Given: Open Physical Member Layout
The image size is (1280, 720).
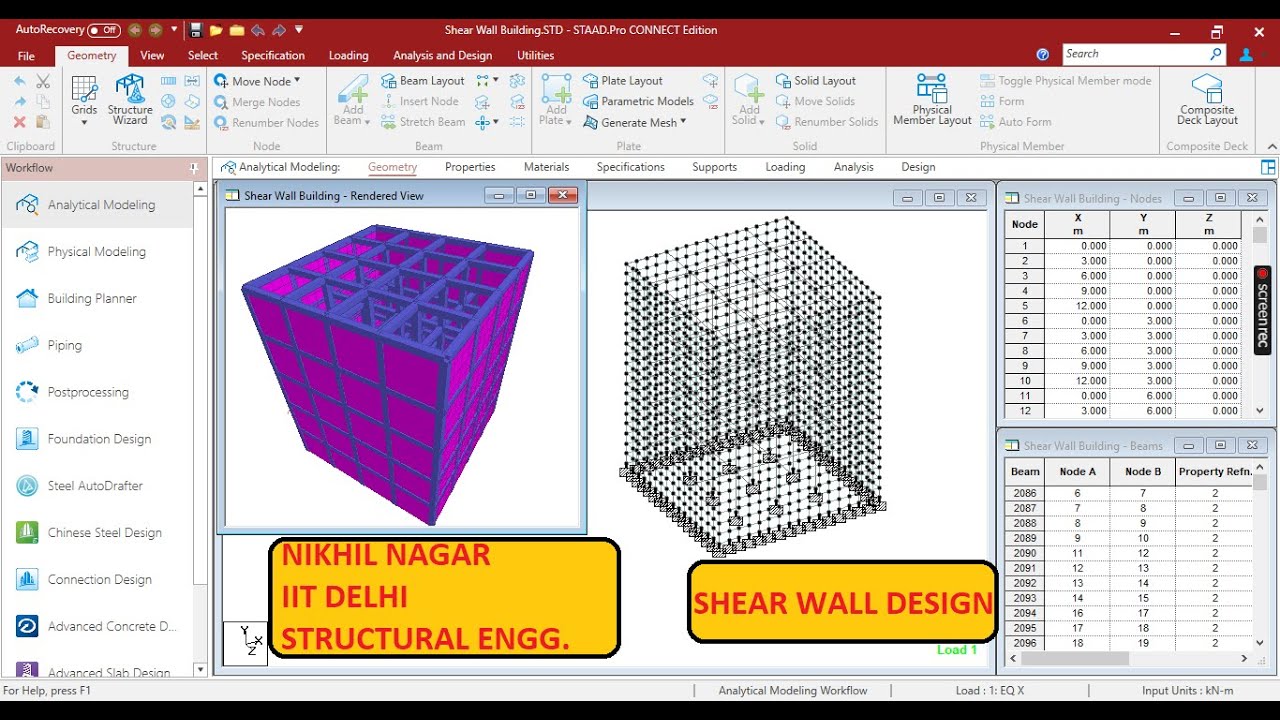Looking at the screenshot, I should (932, 100).
